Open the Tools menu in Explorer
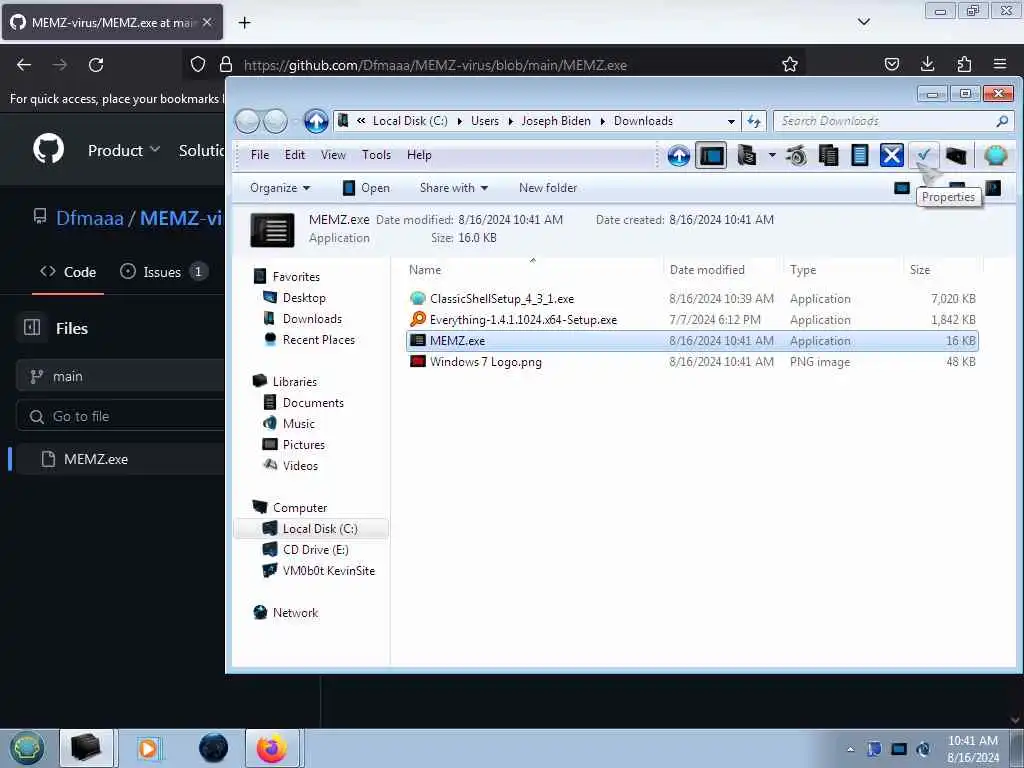 [x=376, y=155]
